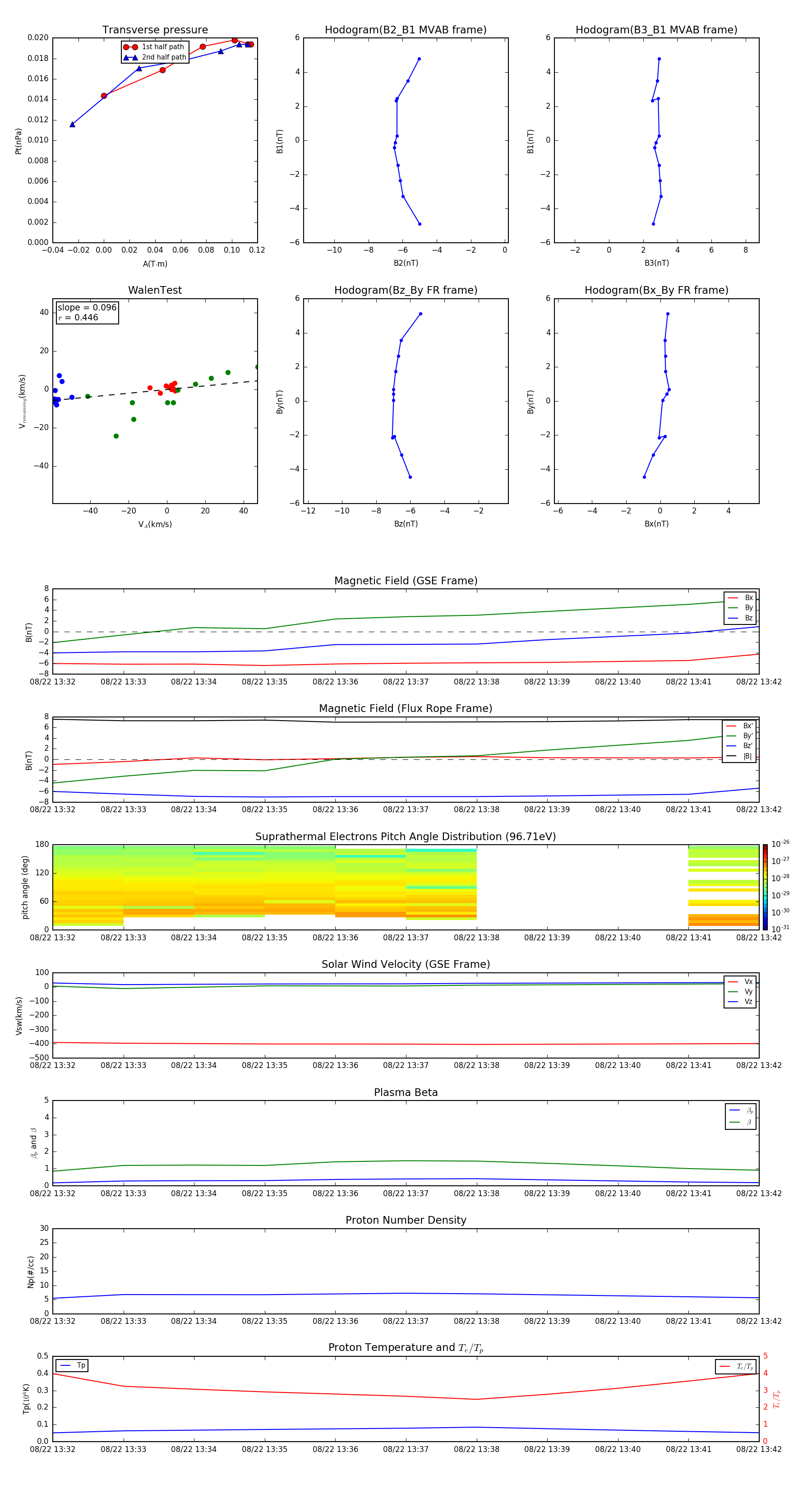
Task: Click the Te/Tp legend box
Action: 735,1366
